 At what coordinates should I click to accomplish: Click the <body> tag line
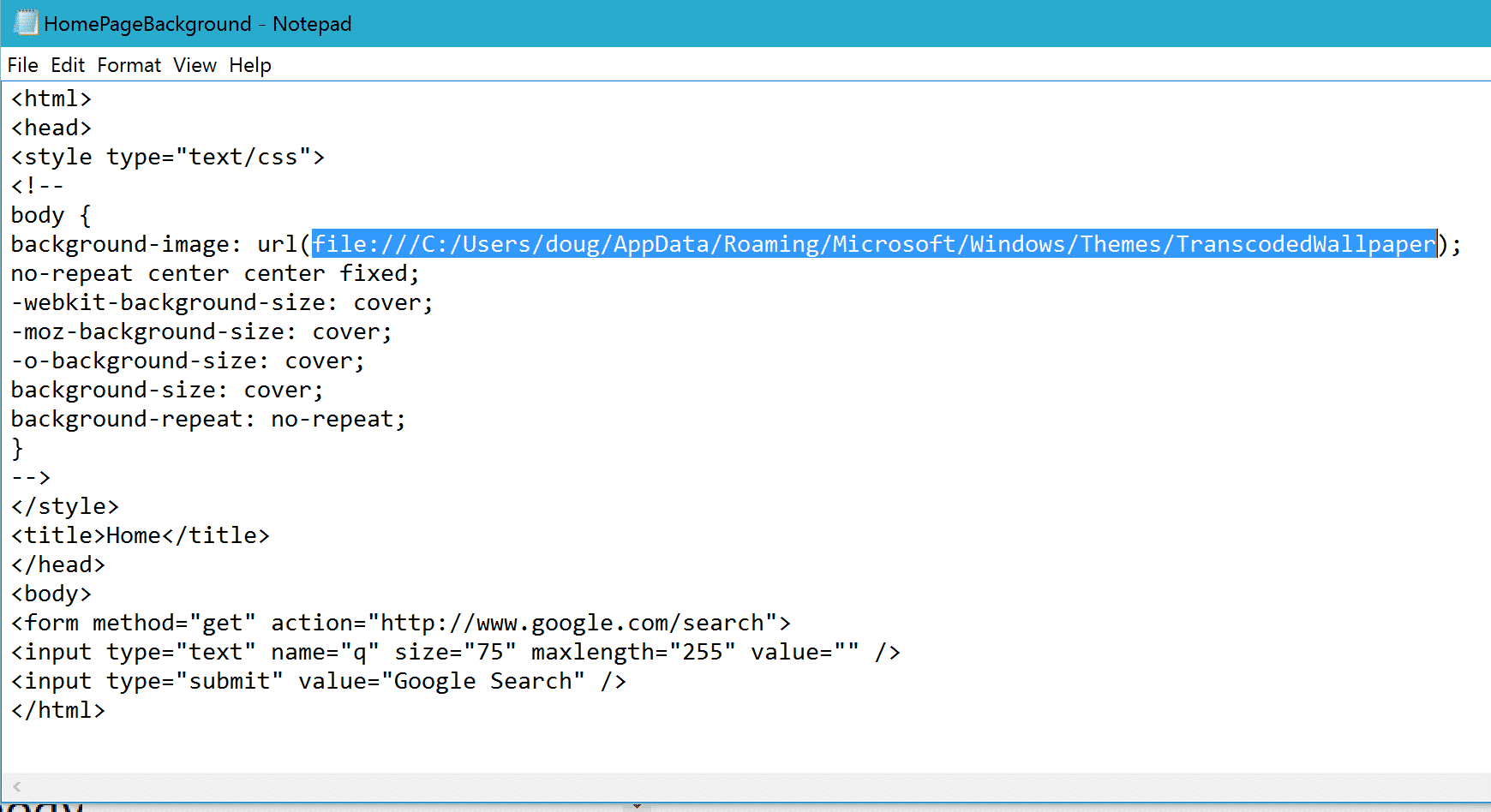[x=51, y=594]
